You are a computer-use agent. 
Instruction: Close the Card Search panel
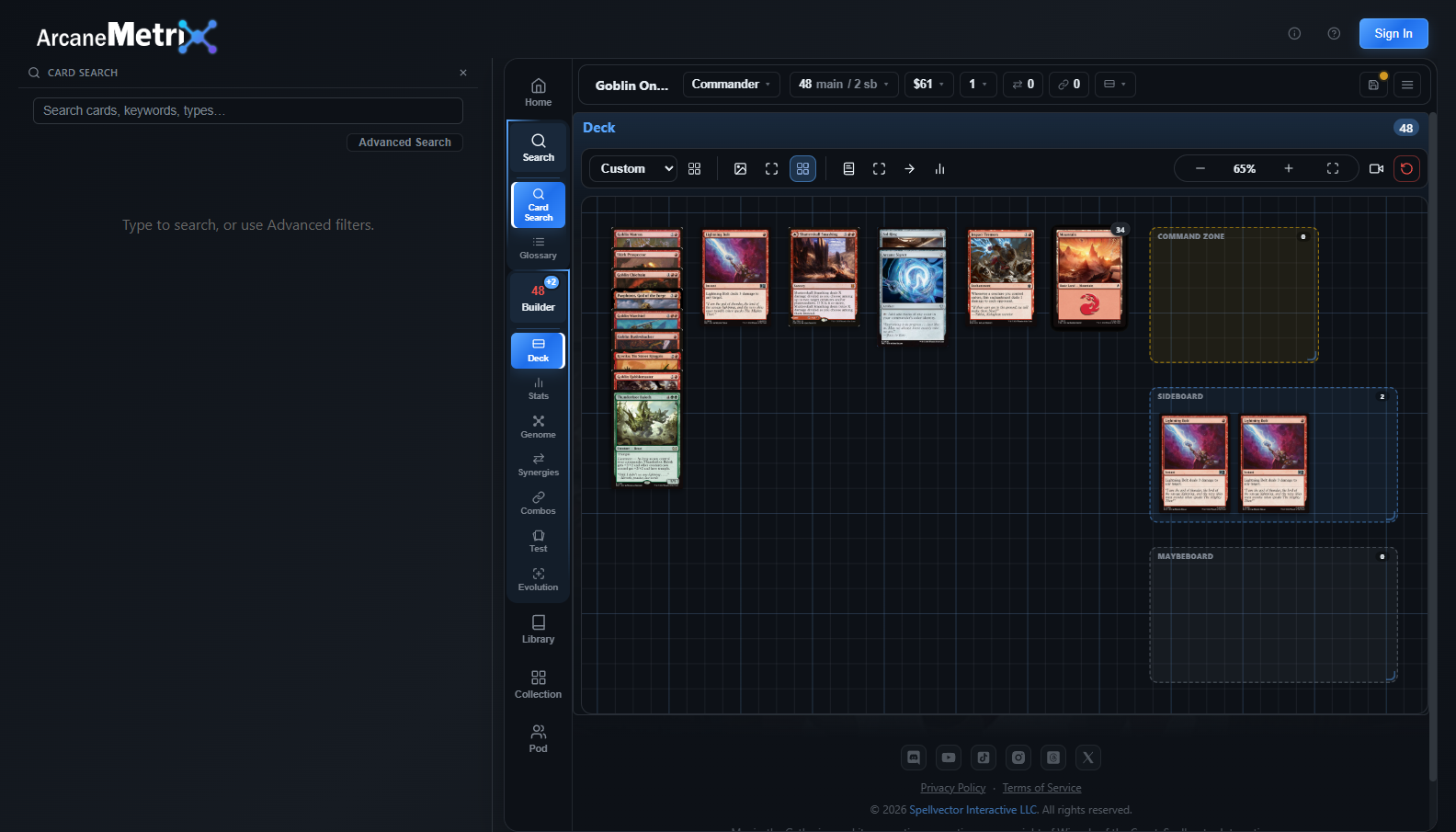pyautogui.click(x=463, y=73)
